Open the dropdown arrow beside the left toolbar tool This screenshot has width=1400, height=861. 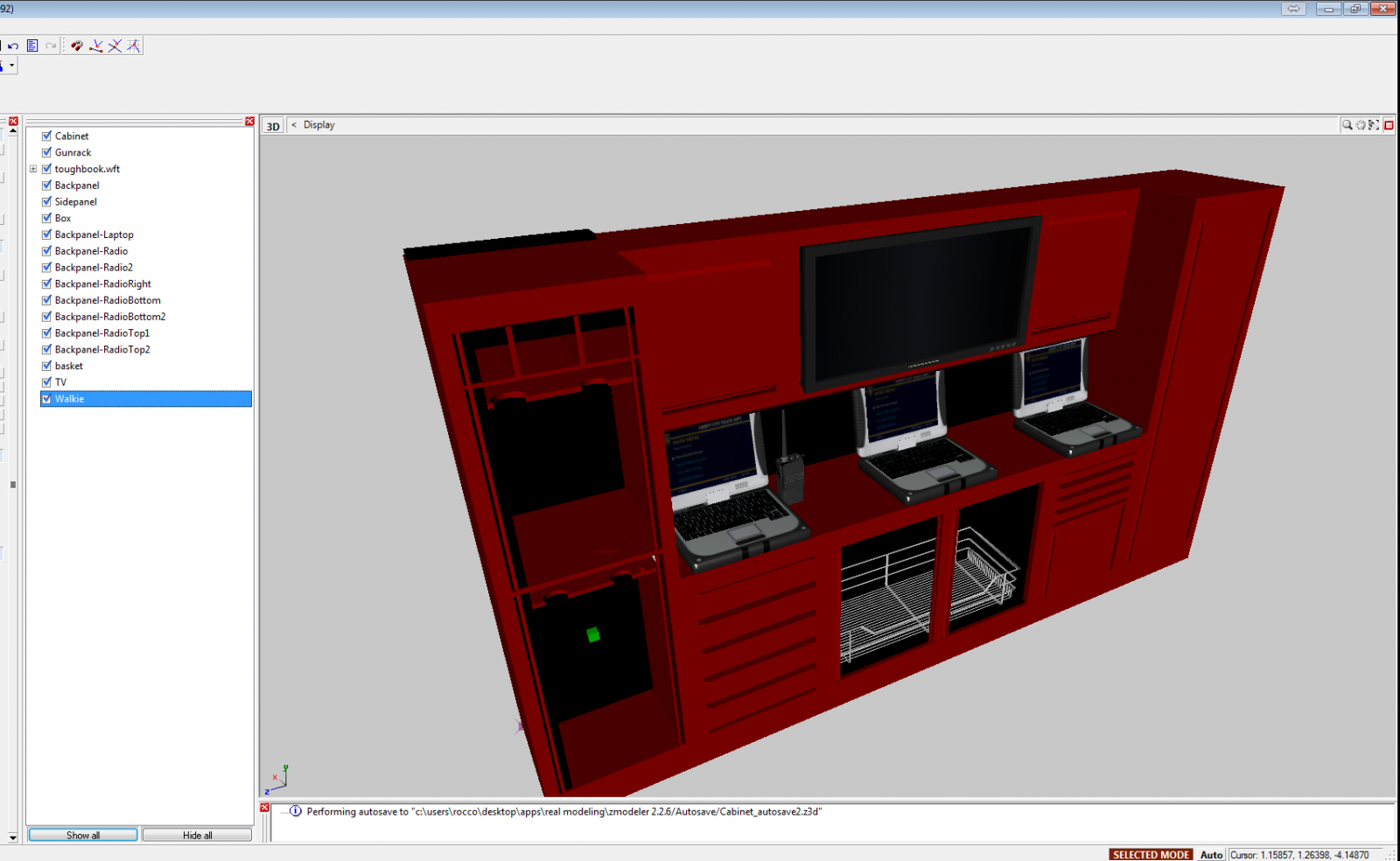[x=11, y=66]
